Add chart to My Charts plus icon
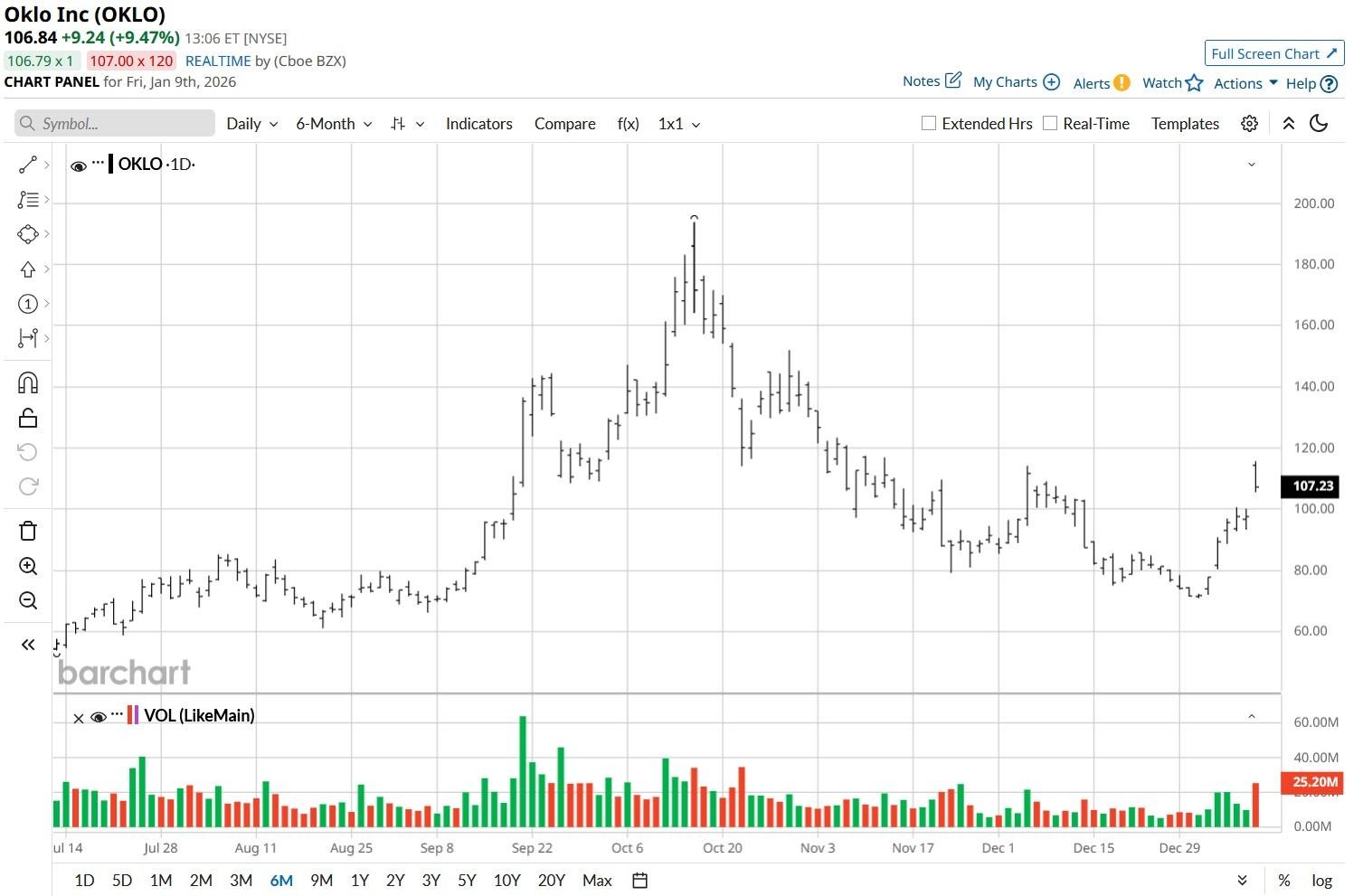 [x=1051, y=81]
